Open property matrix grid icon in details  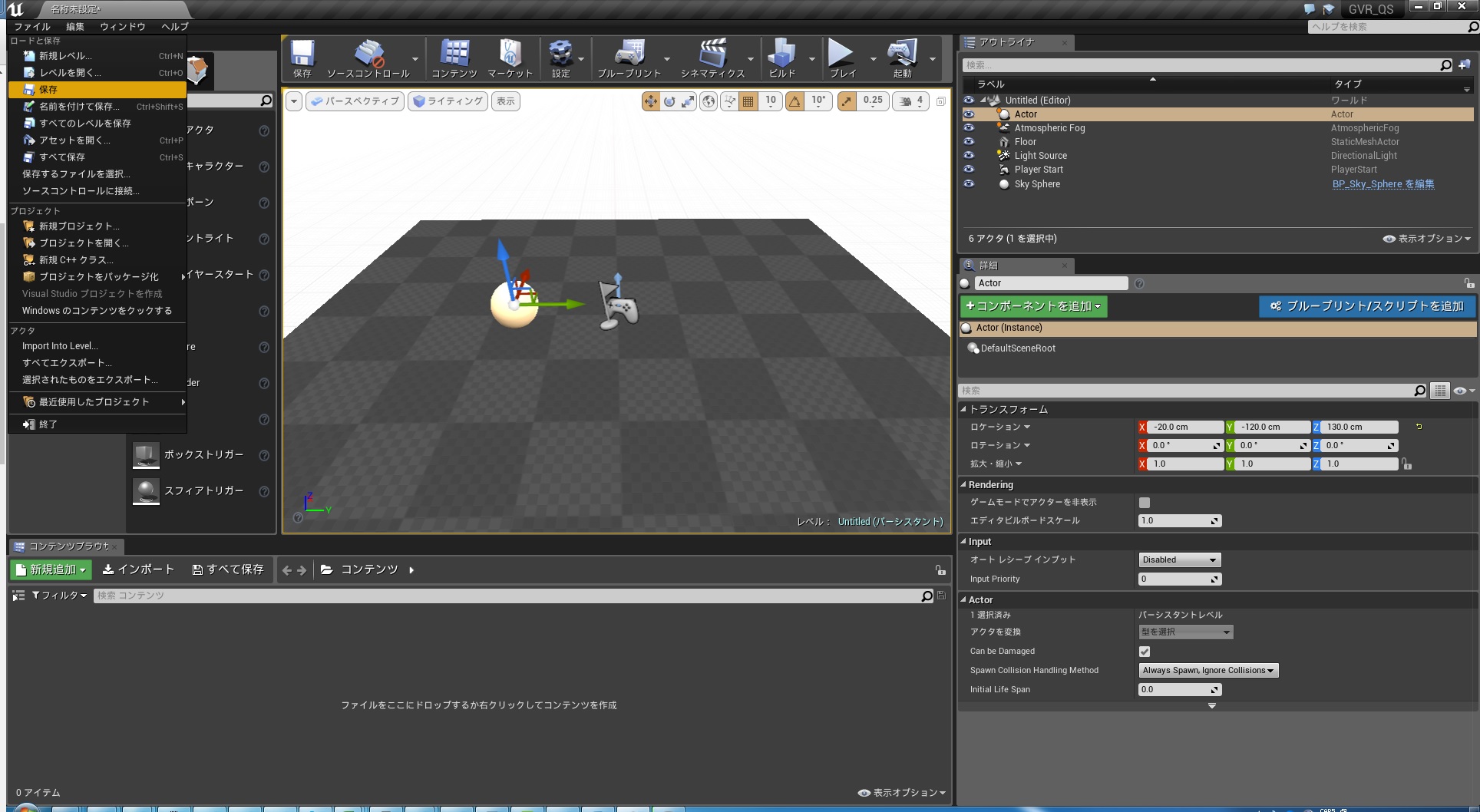1440,391
